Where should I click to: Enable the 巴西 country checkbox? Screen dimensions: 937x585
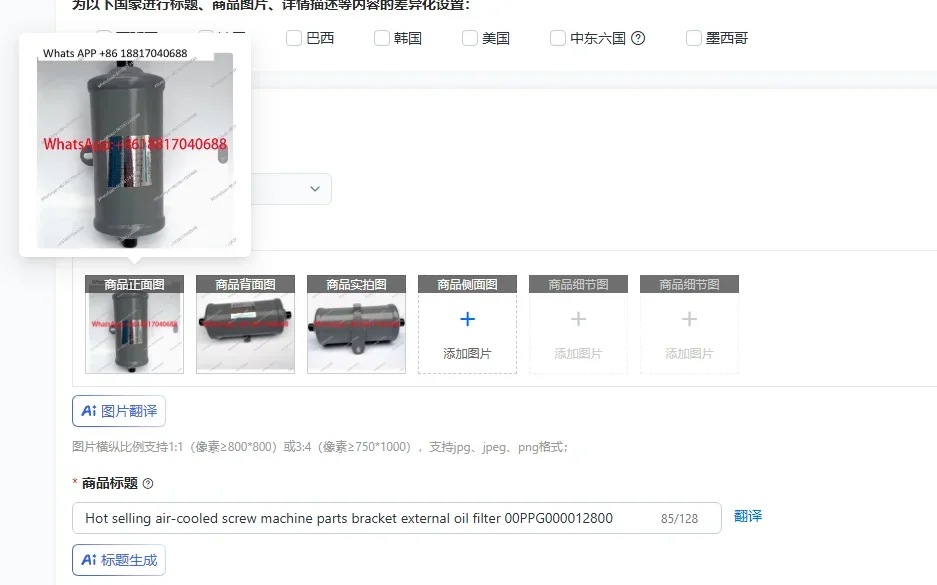(x=293, y=38)
